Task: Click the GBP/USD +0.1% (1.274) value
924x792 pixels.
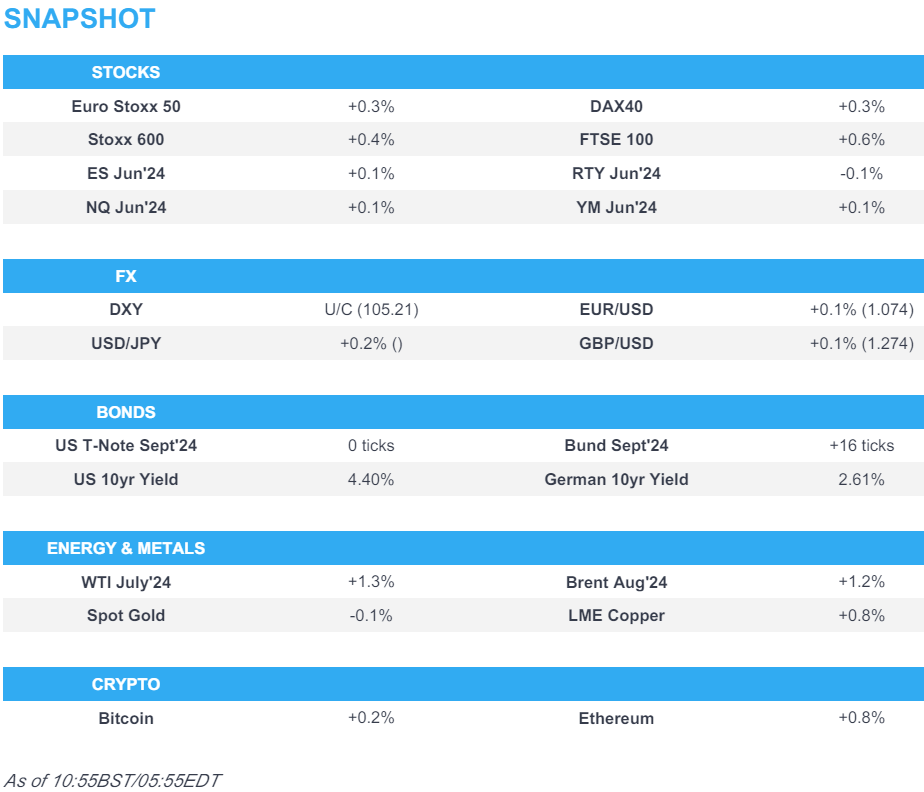Action: [861, 344]
